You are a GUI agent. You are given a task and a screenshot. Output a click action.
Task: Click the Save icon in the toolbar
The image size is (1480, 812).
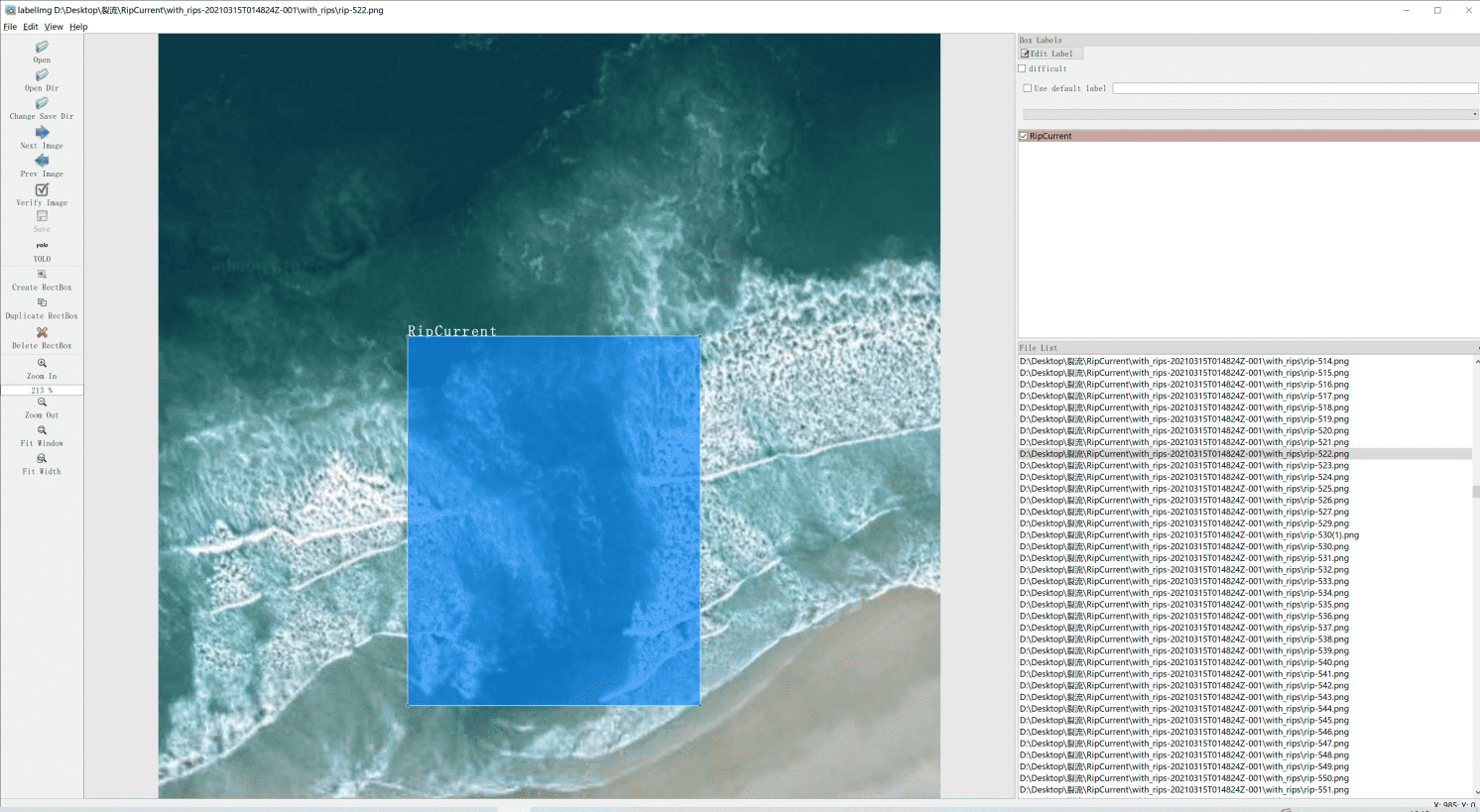coord(42,216)
